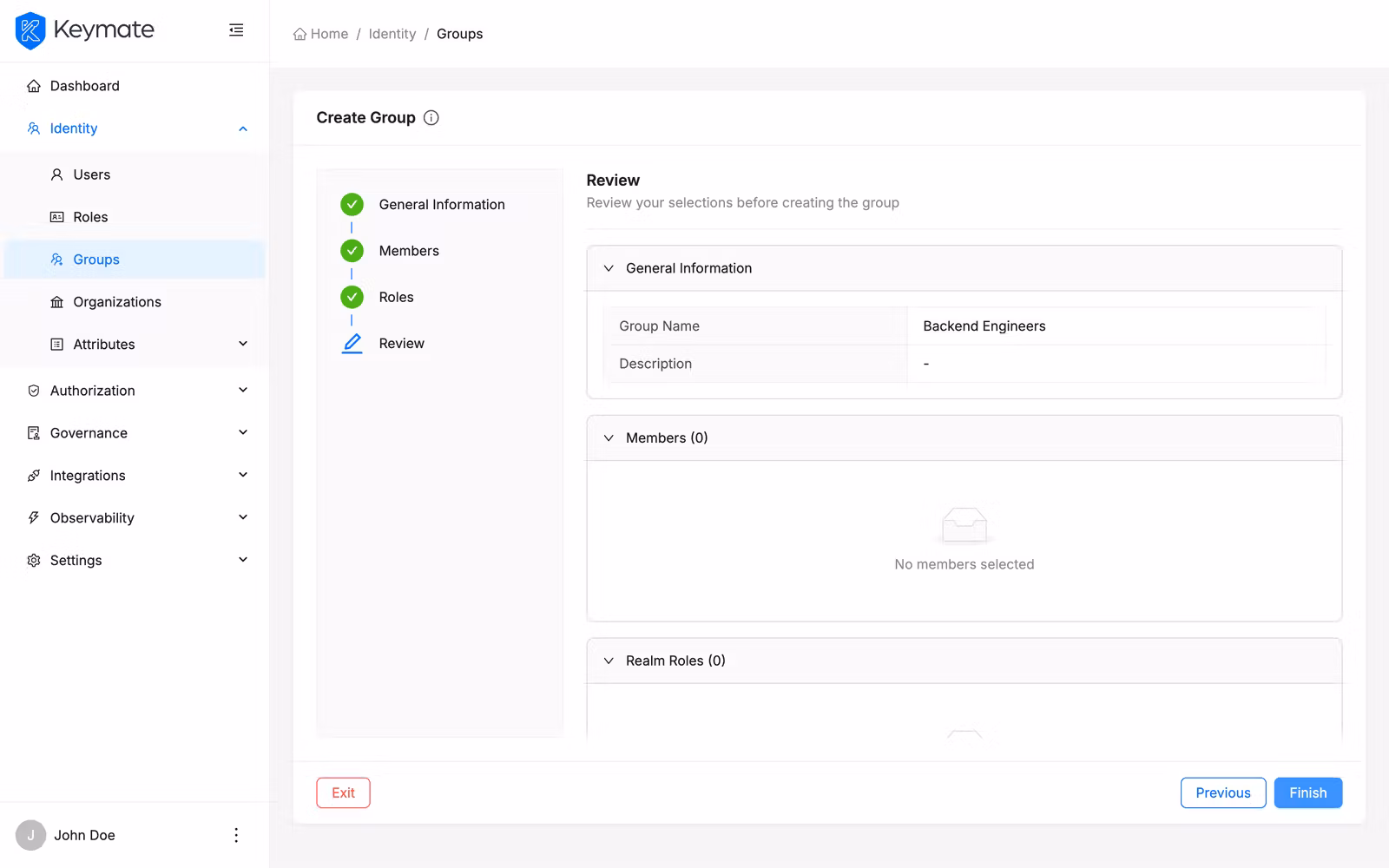Screen dimensions: 1389x868
Task: Collapse the Identity section in the sidebar
Action: [243, 128]
